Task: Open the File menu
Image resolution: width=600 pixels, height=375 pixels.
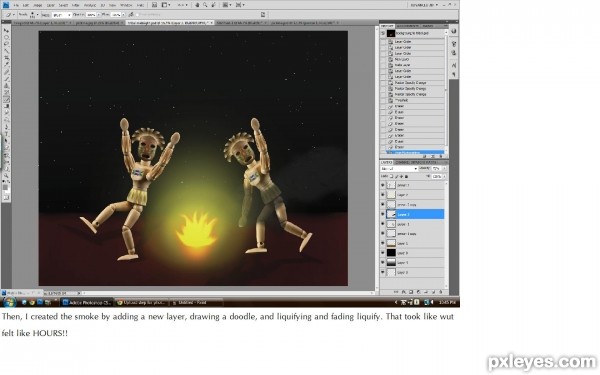Action: (x=16, y=5)
